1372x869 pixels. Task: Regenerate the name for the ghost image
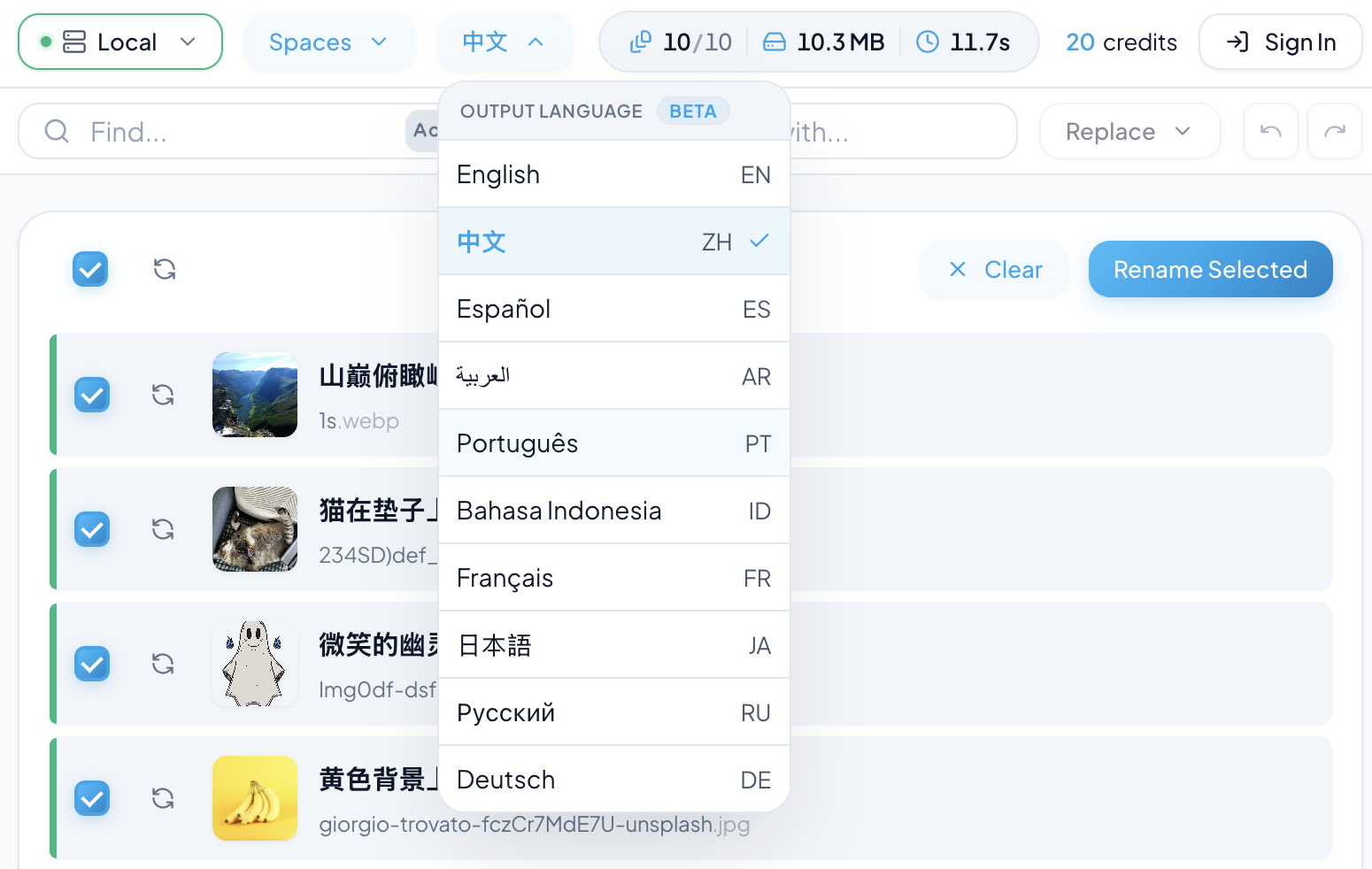click(163, 664)
